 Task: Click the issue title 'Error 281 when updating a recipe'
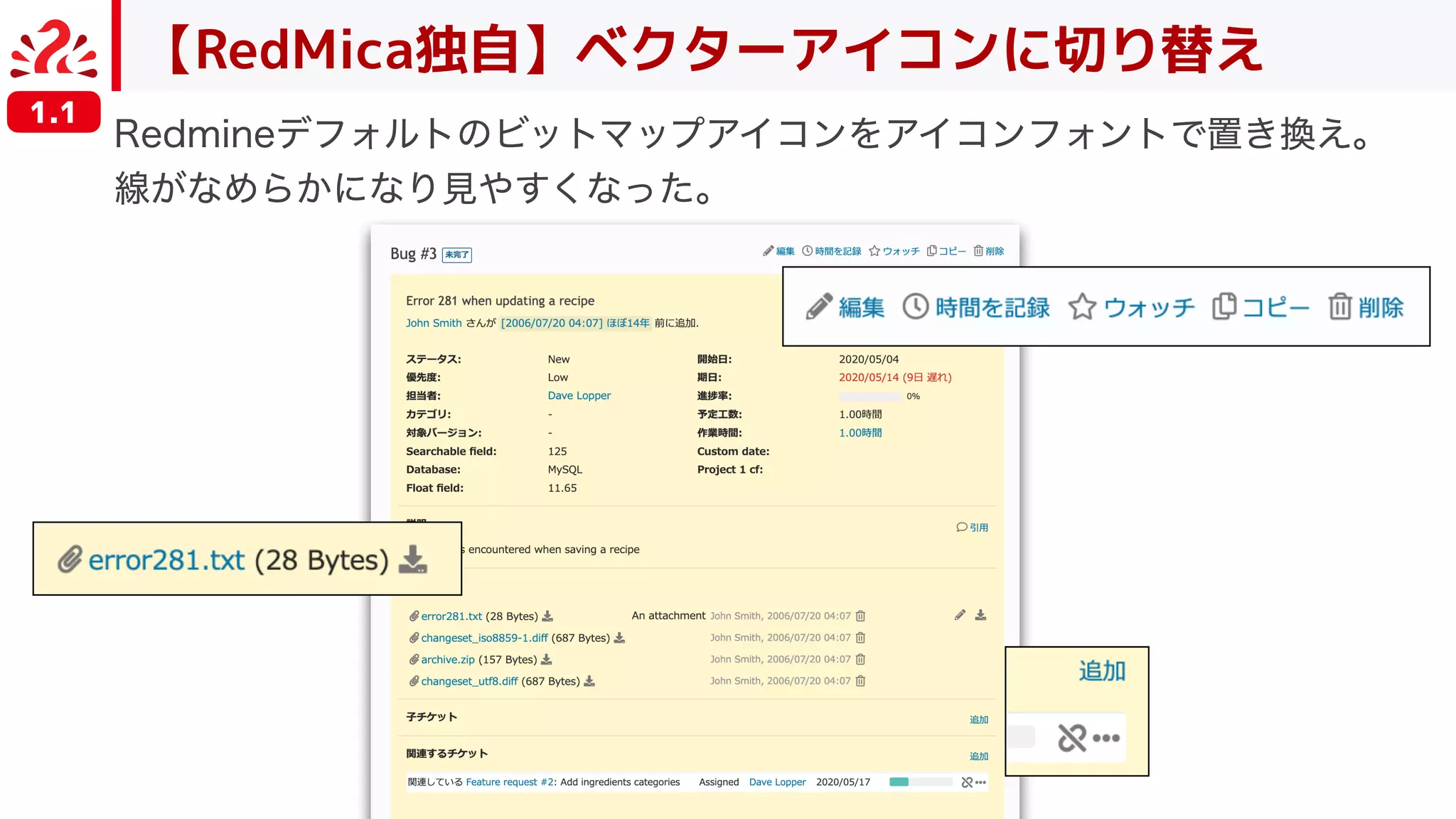500,301
